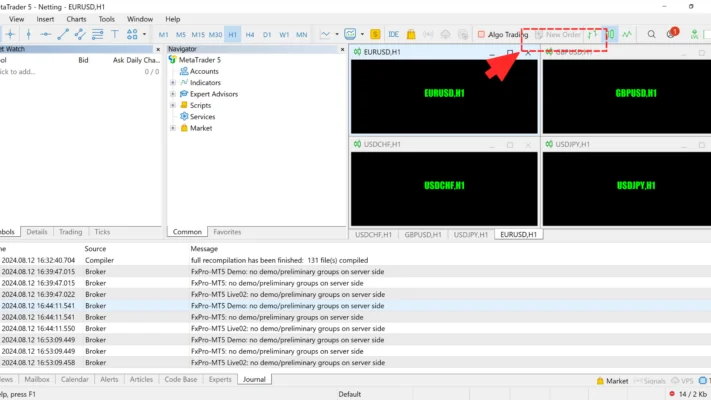711x400 pixels.
Task: Toggle Algo Trading on
Action: click(502, 34)
